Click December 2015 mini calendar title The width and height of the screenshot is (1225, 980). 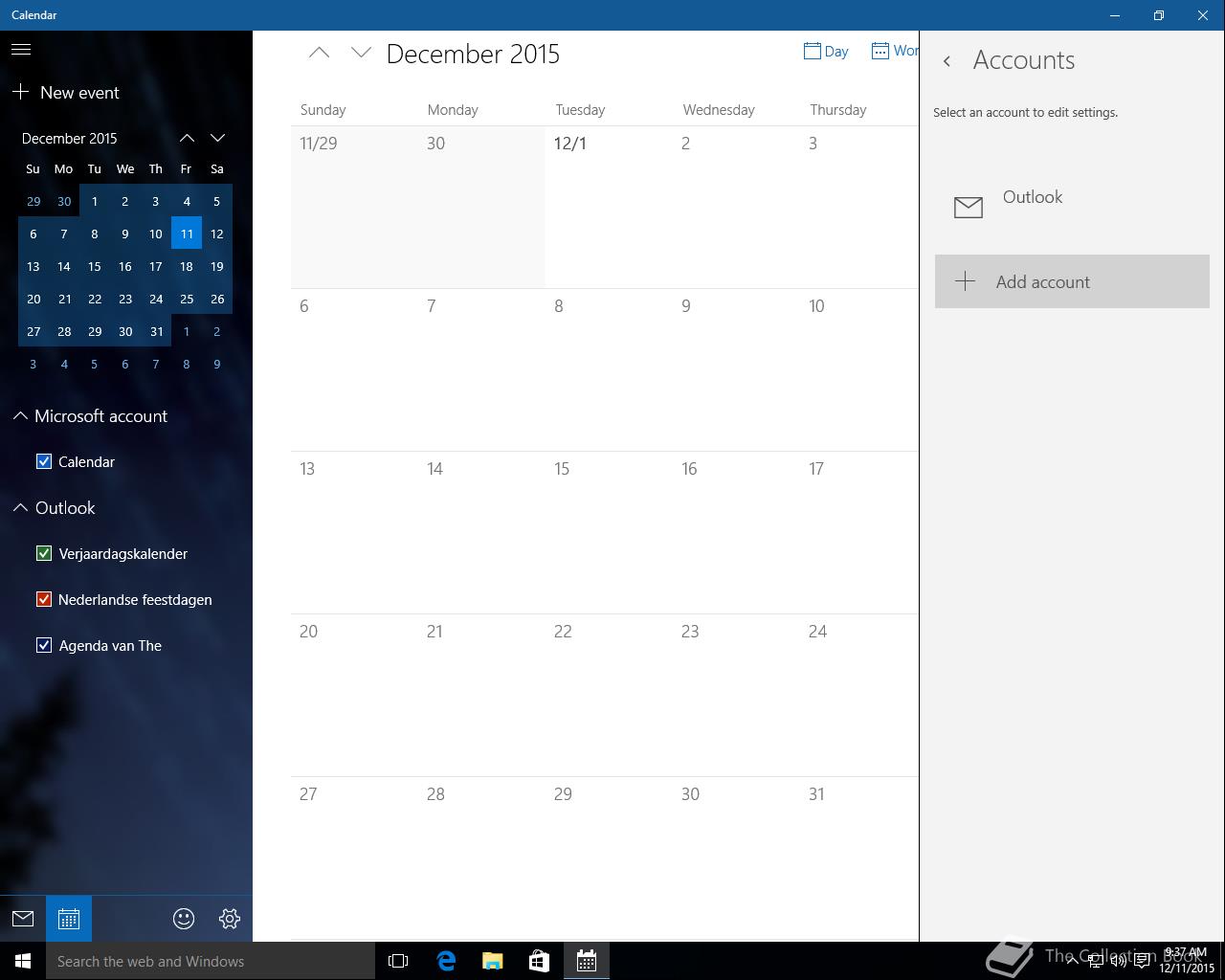tap(70, 138)
